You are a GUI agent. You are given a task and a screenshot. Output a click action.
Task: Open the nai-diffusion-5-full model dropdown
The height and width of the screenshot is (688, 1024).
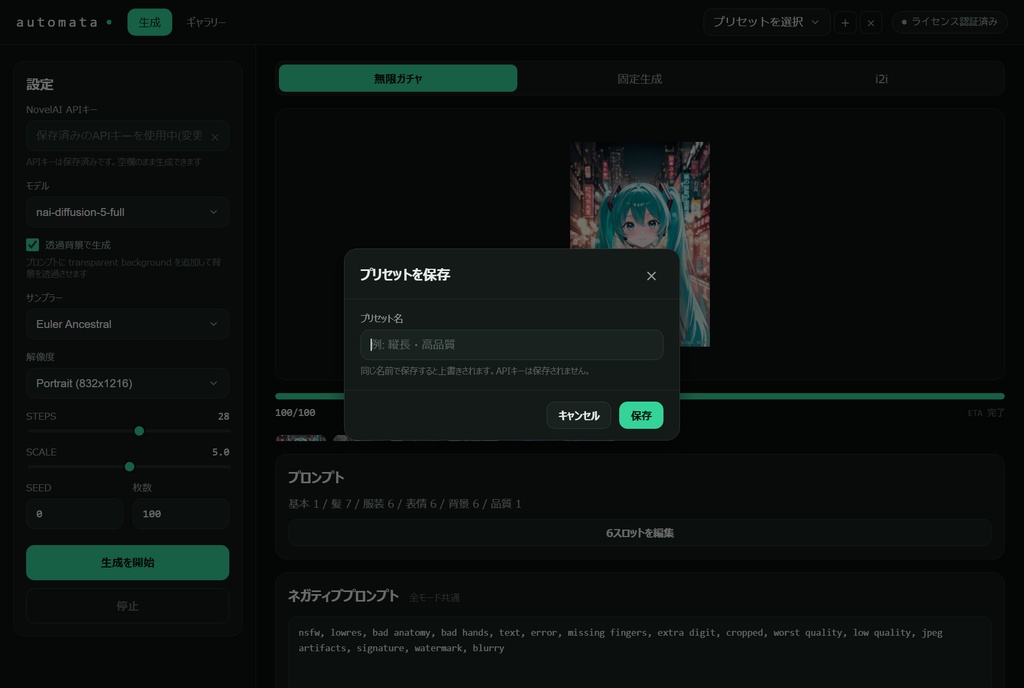127,212
